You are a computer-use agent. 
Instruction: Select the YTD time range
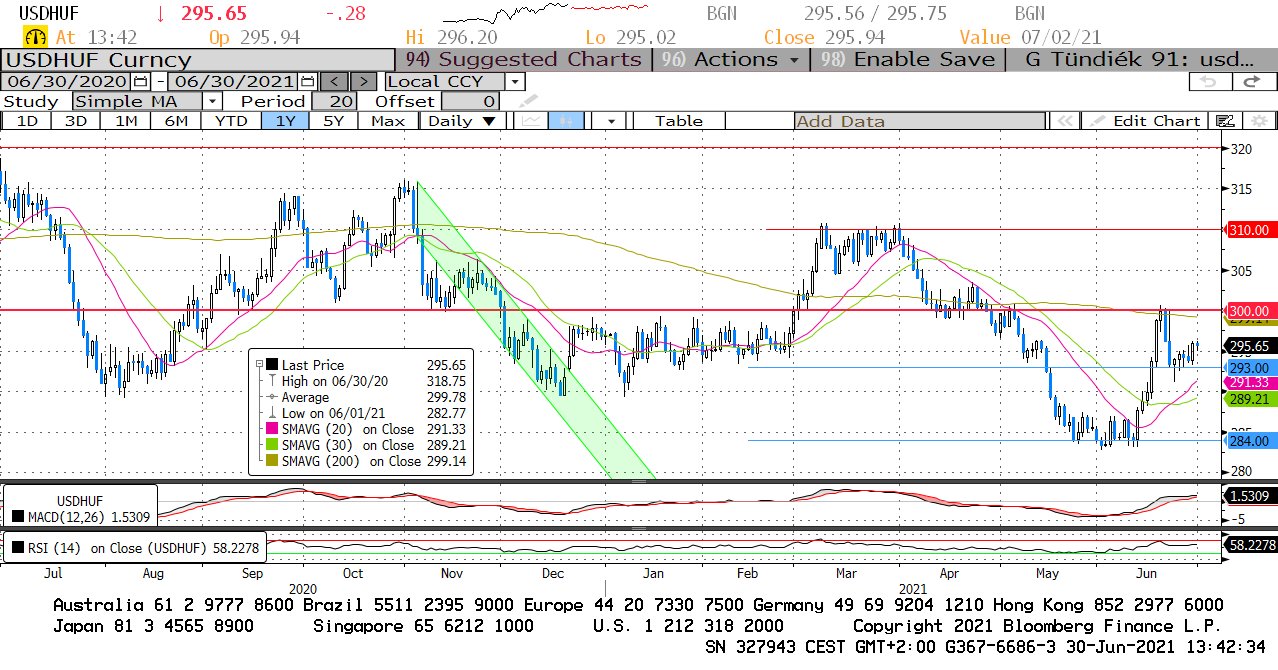tap(231, 121)
